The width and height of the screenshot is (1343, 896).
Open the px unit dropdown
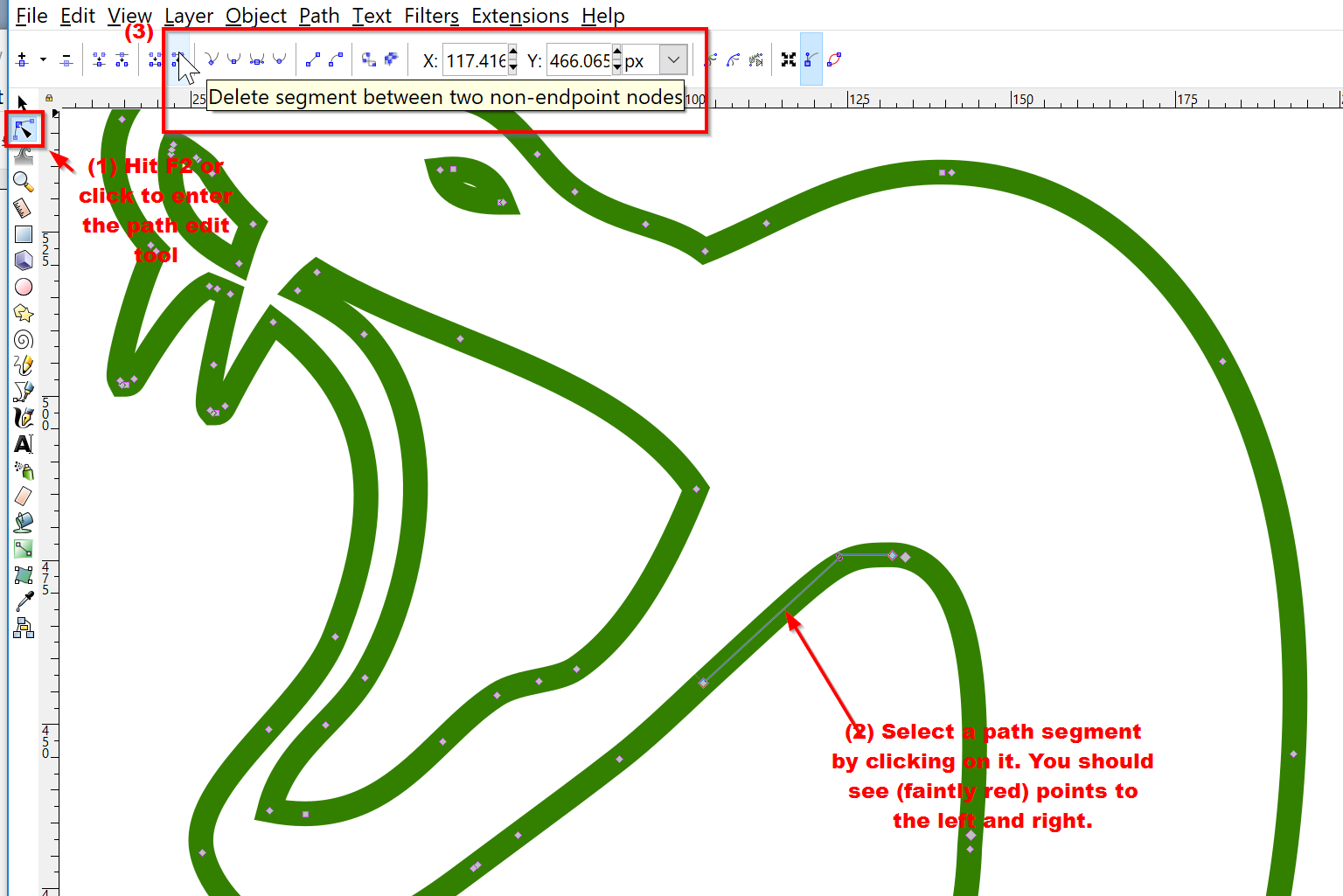pos(672,60)
